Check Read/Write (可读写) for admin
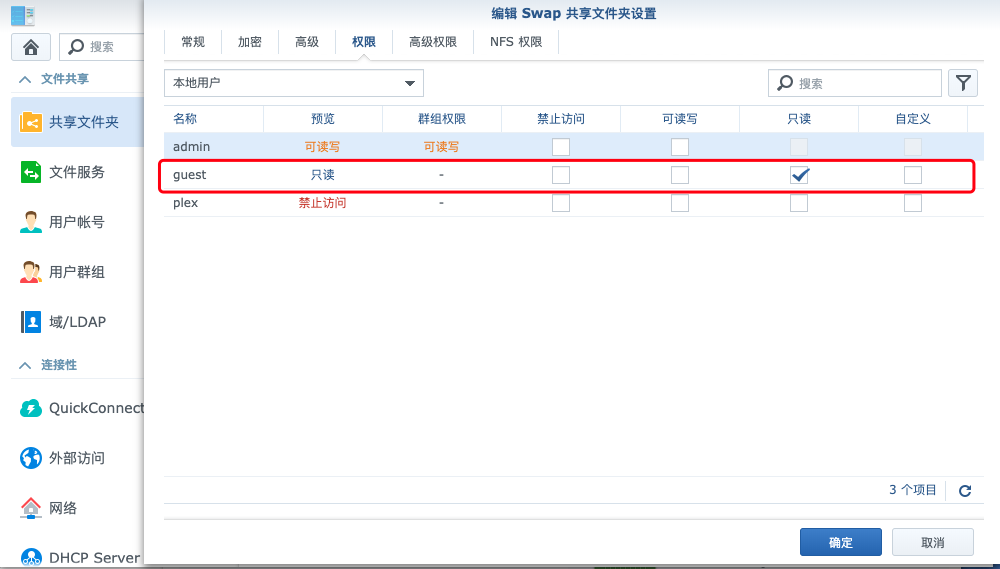This screenshot has height=569, width=1000. coord(680,147)
